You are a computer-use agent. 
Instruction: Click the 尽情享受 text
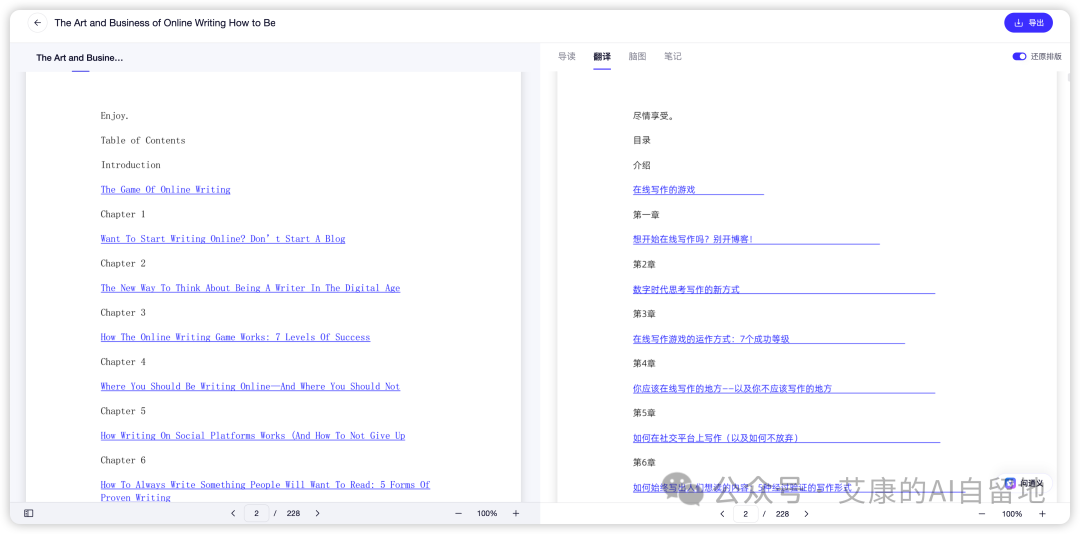click(653, 116)
